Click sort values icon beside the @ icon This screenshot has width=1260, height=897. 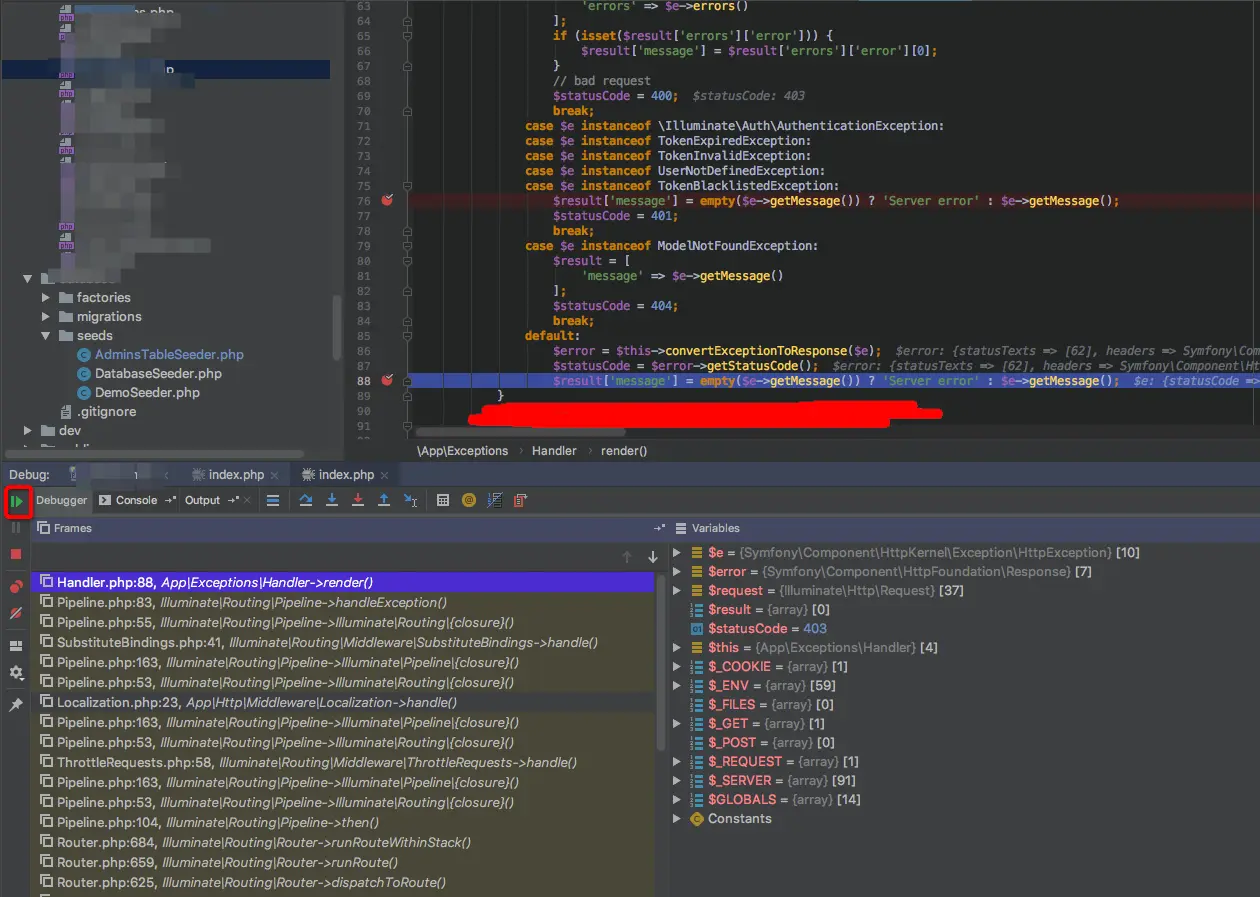coord(494,500)
